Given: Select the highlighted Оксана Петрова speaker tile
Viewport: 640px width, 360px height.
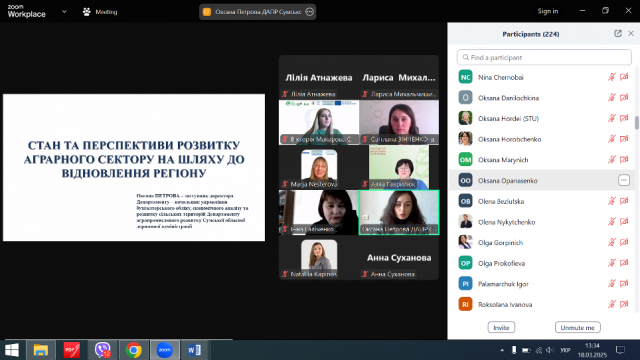Looking at the screenshot, I should click(399, 212).
